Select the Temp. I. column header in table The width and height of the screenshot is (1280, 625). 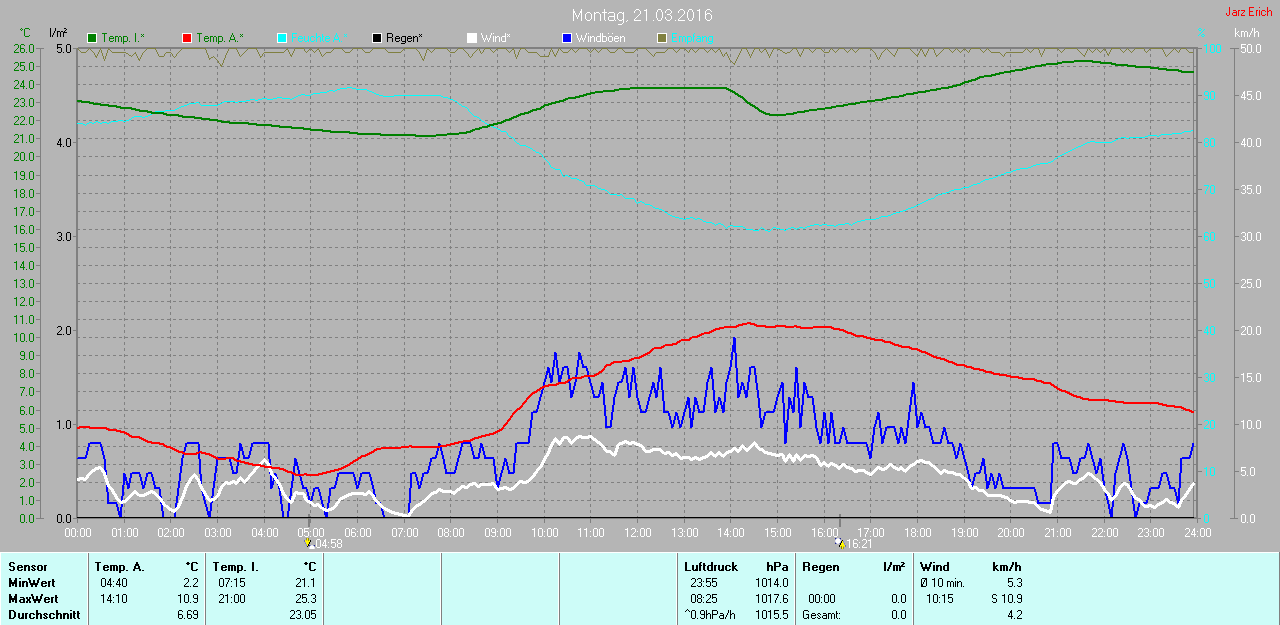[x=235, y=567]
